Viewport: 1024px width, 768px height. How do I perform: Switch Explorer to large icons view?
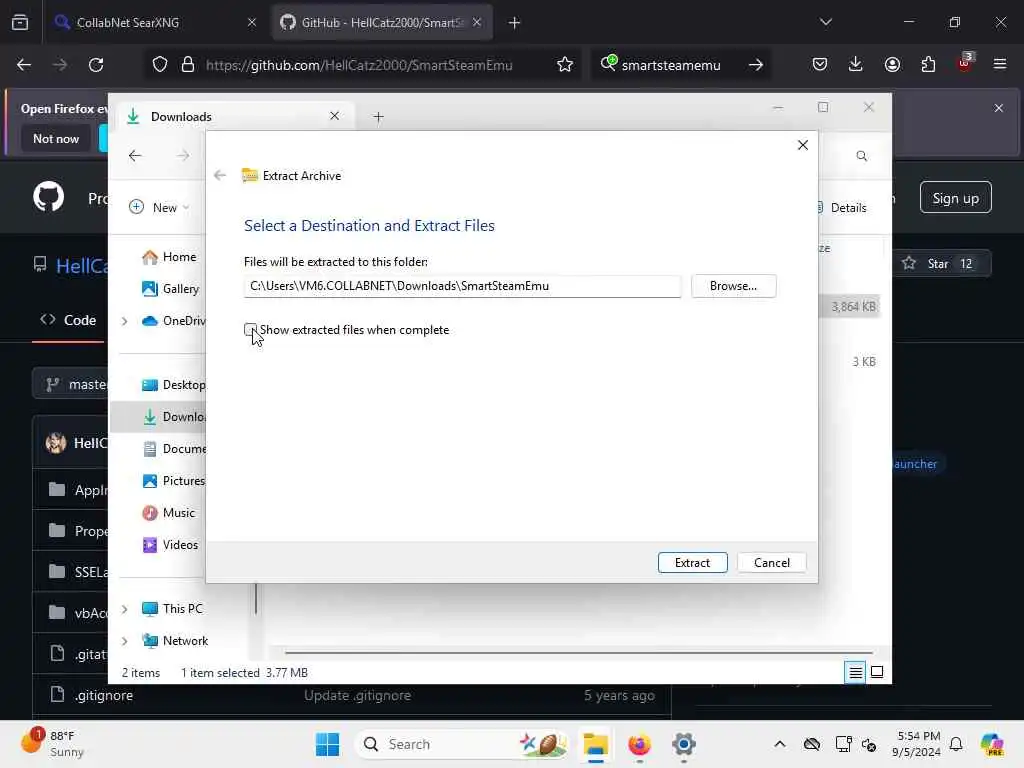pyautogui.click(x=877, y=672)
